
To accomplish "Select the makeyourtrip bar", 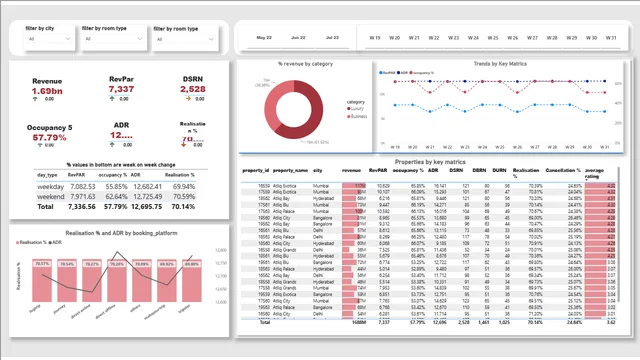I will (x=167, y=280).
